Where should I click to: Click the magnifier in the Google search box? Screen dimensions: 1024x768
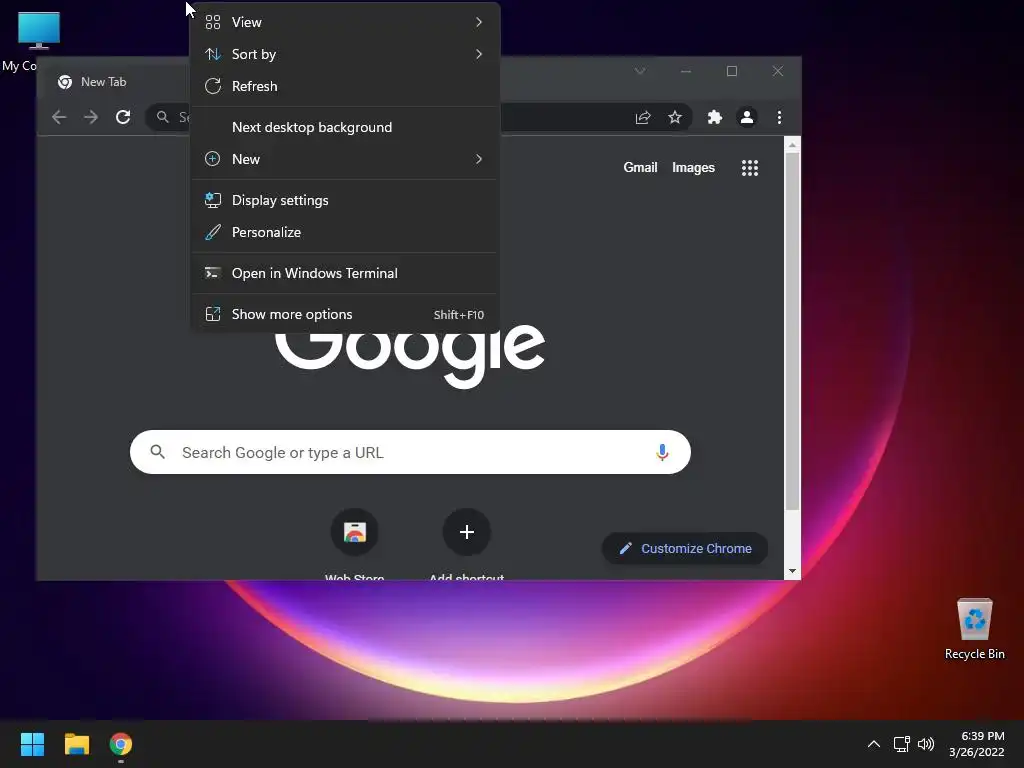pos(157,451)
